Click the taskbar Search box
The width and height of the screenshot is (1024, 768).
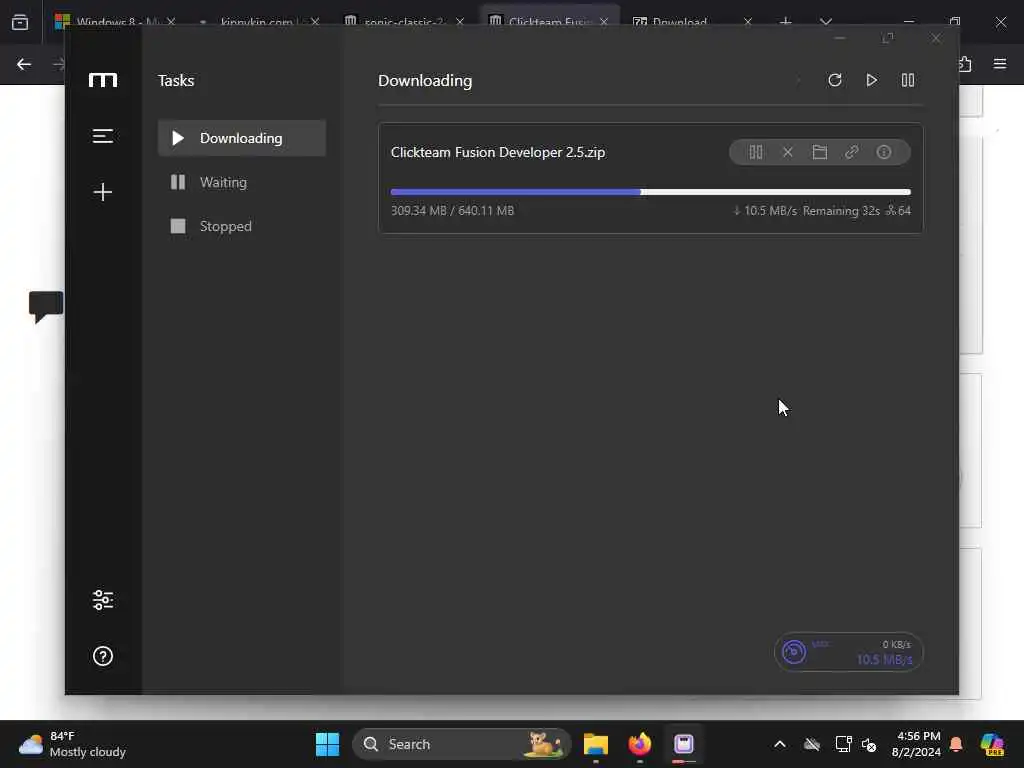click(462, 744)
